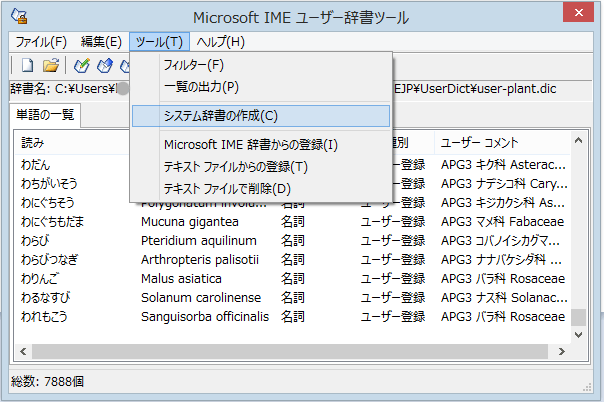This screenshot has width=604, height=402.
Task: Click the 総数: 7888個 status text
Action: click(47, 382)
